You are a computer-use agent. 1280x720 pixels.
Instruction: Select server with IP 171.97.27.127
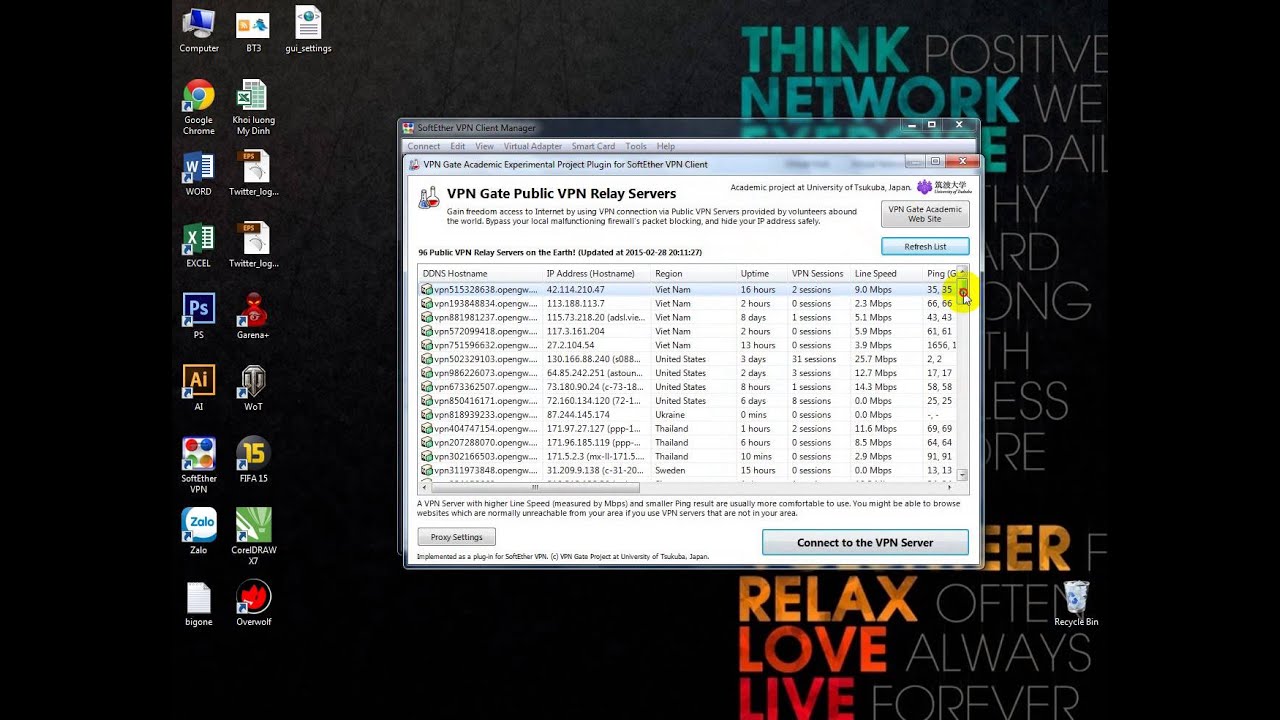[687, 429]
